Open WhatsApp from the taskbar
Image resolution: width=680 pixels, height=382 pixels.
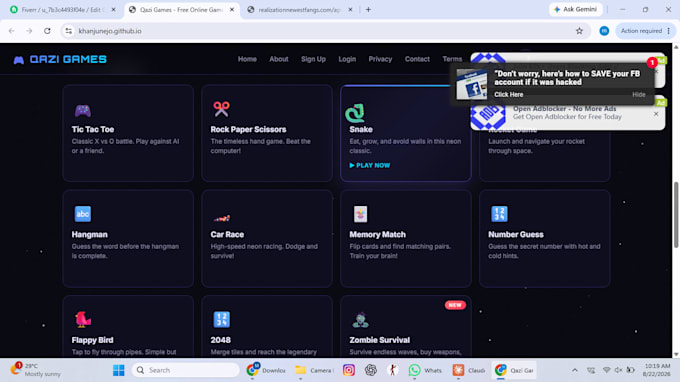[x=425, y=370]
